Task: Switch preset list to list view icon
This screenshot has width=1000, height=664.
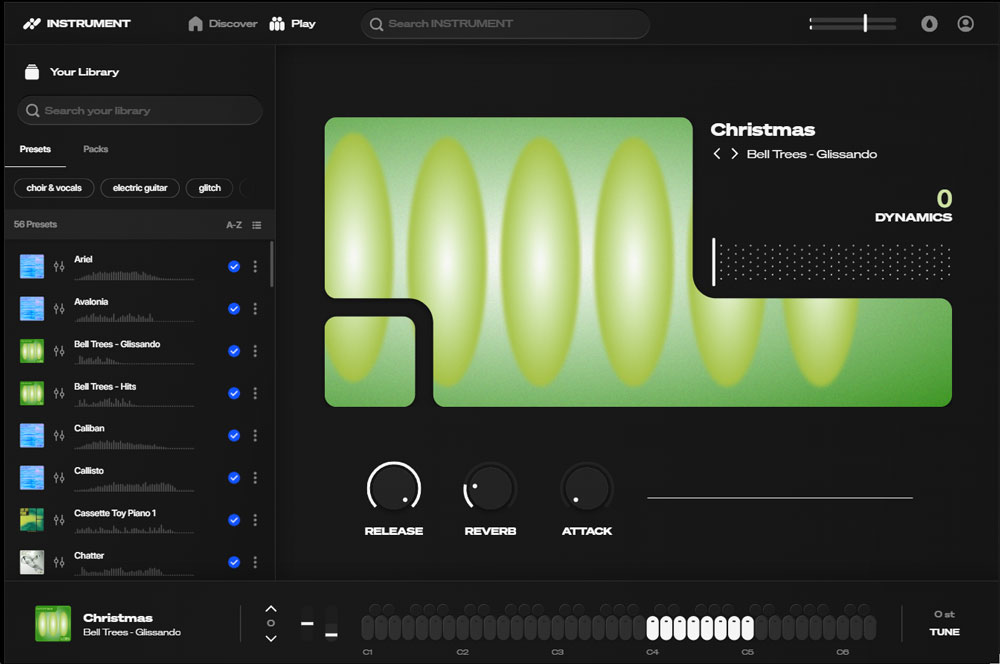Action: [x=257, y=225]
